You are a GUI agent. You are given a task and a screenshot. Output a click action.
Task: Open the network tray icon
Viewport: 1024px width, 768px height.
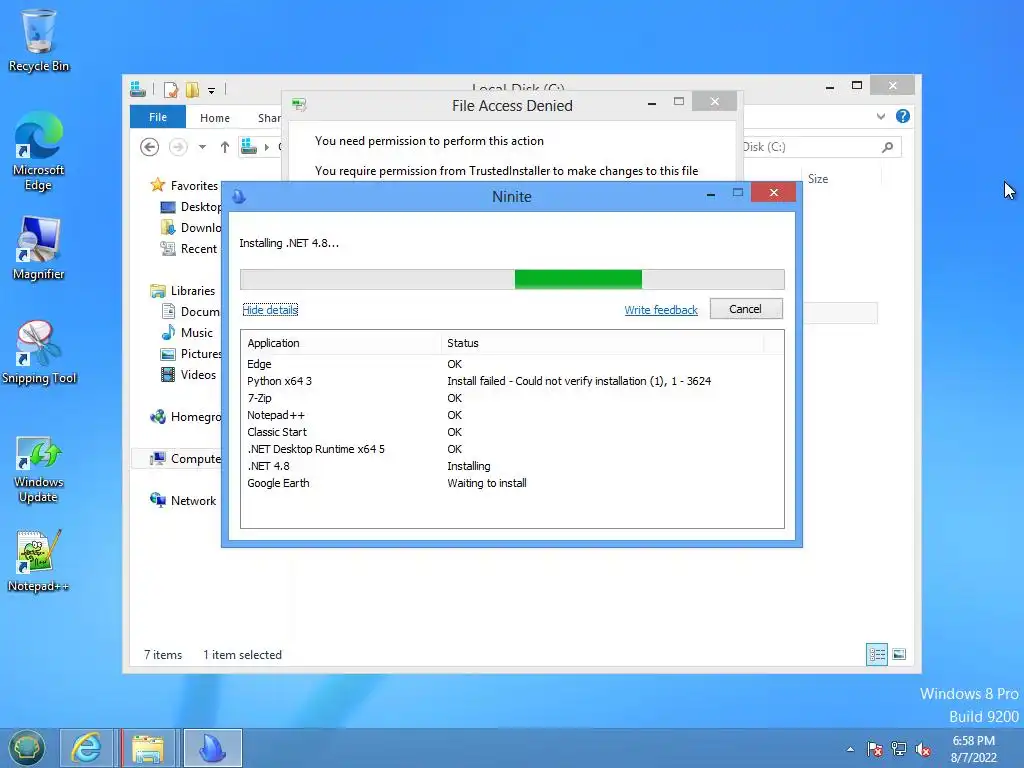click(899, 749)
